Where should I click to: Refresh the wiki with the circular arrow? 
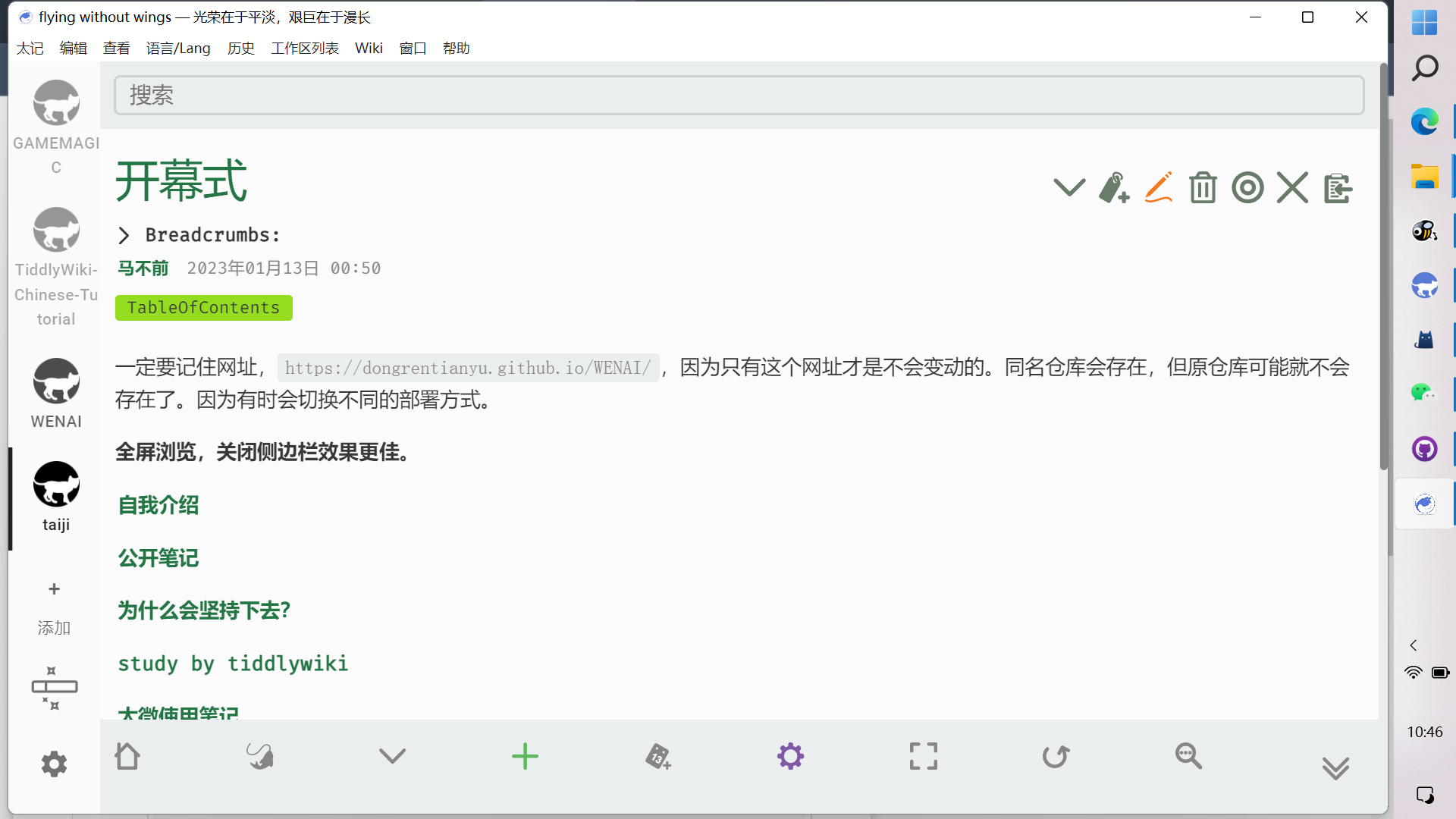[x=1055, y=756]
